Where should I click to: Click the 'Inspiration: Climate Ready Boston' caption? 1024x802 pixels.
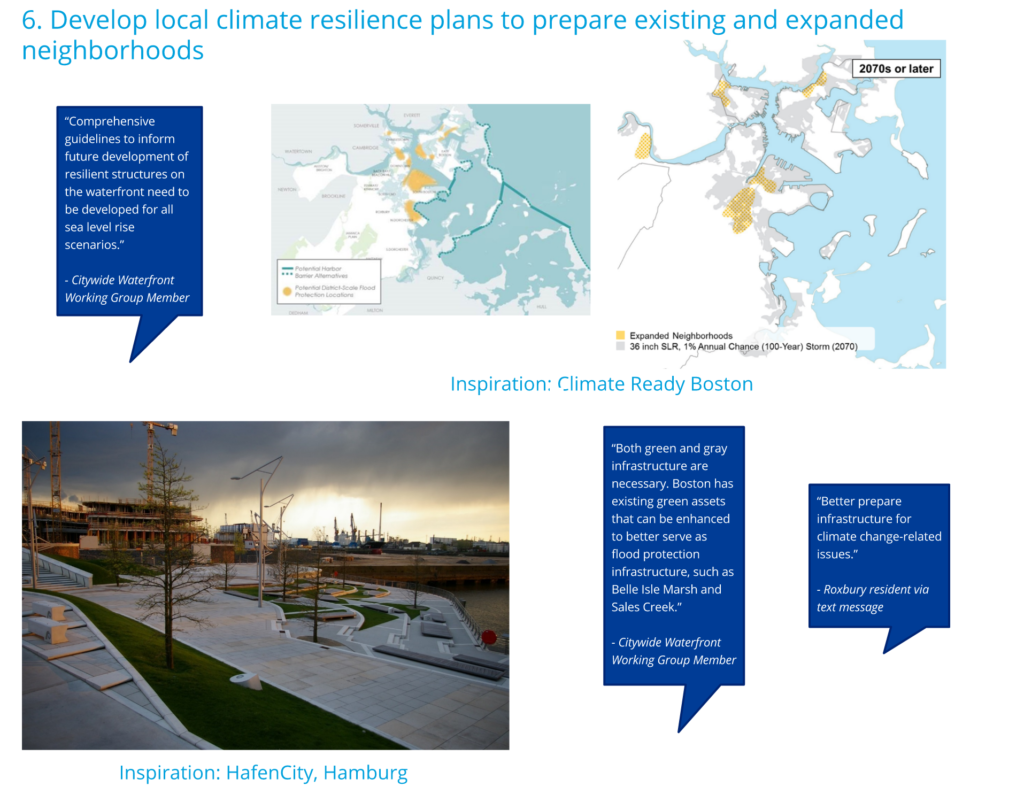601,384
